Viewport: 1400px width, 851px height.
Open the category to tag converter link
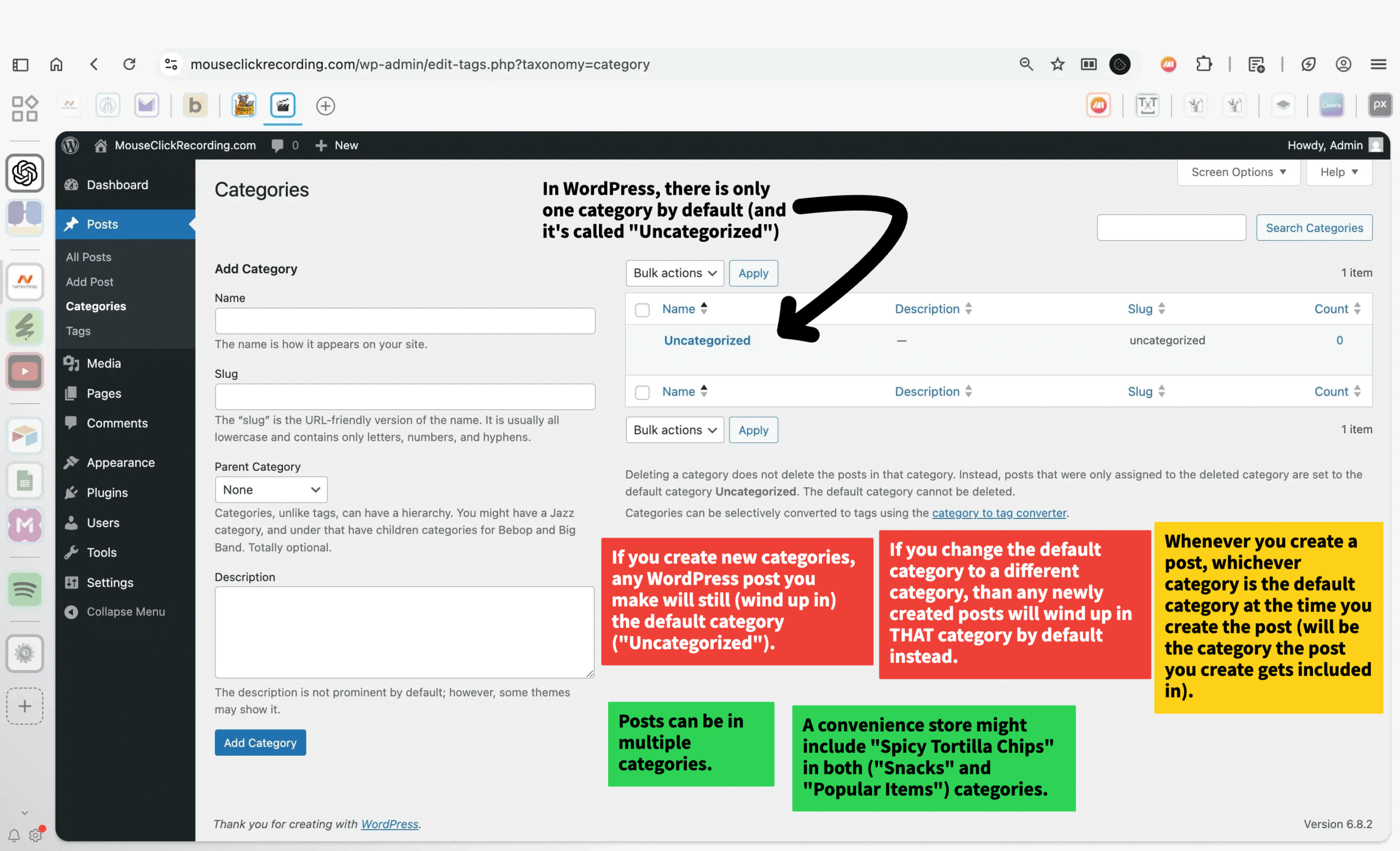(999, 513)
